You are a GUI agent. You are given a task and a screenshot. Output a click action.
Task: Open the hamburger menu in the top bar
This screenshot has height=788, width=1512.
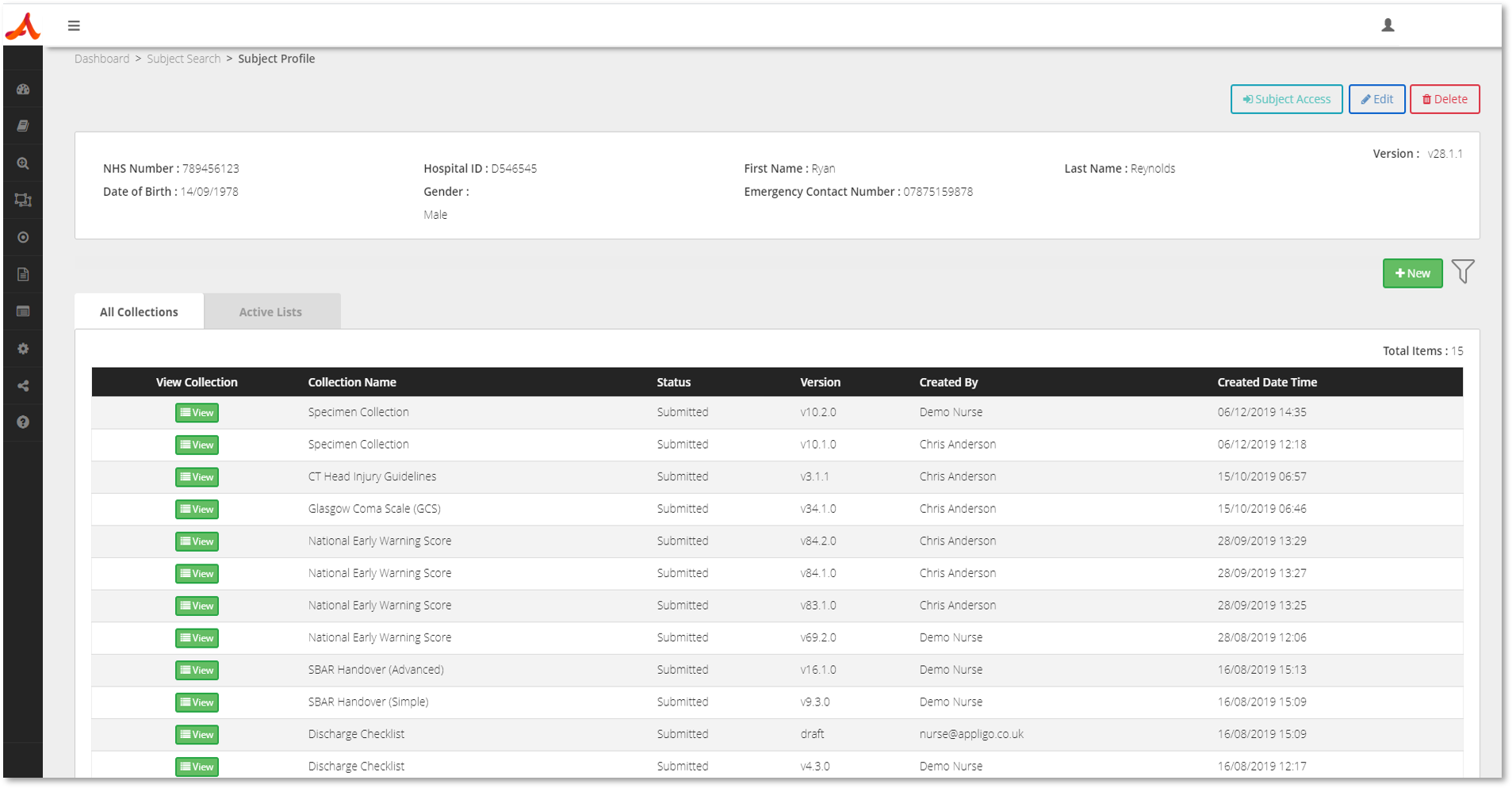point(74,25)
